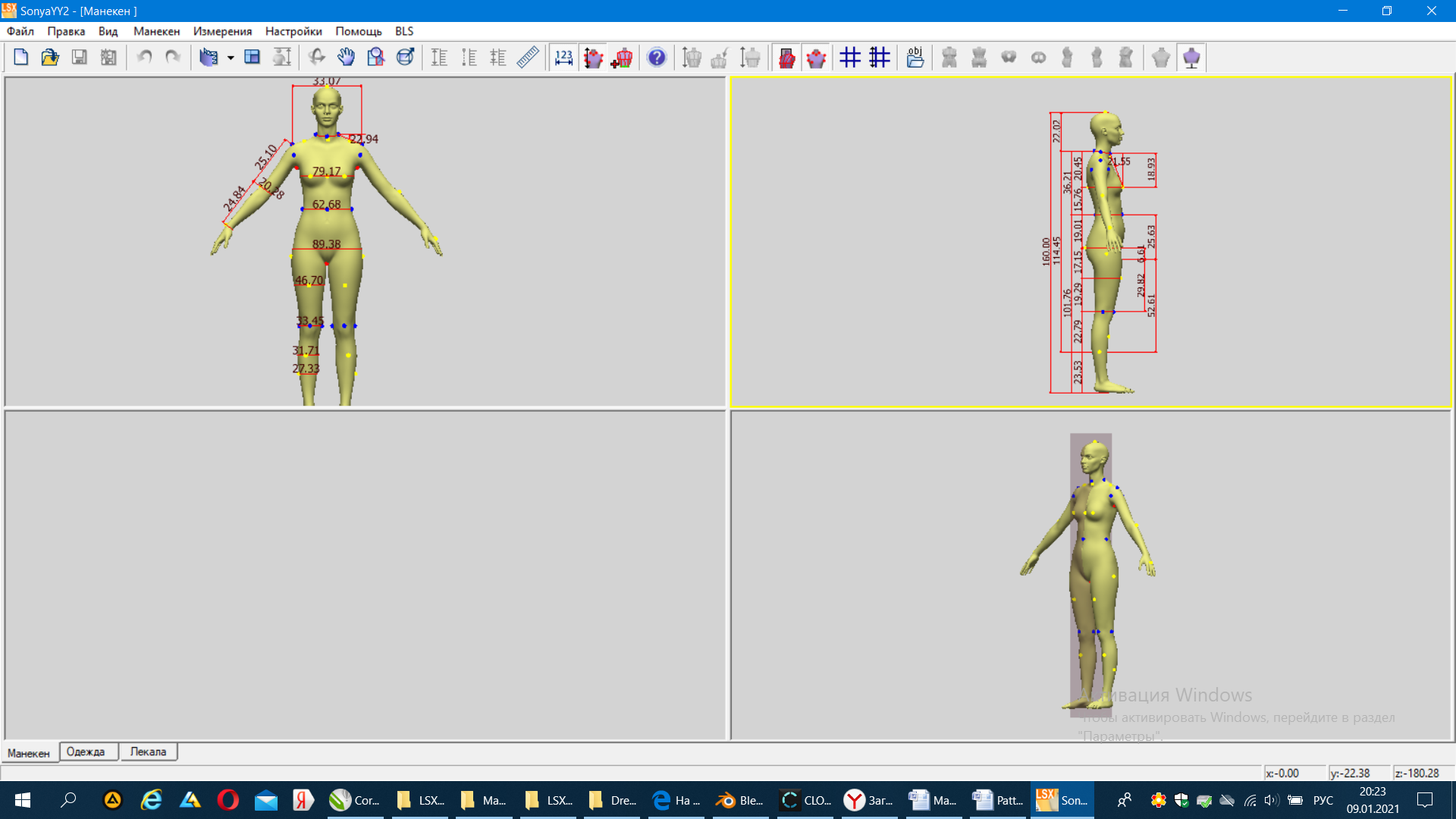1456x819 pixels.
Task: Open the Измерения menu
Action: pyautogui.click(x=222, y=31)
